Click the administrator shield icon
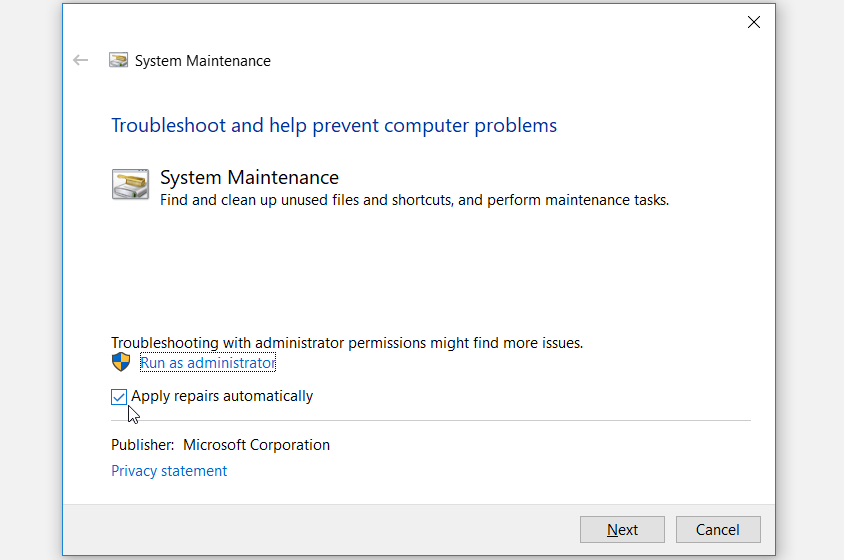This screenshot has width=844, height=560. click(121, 363)
